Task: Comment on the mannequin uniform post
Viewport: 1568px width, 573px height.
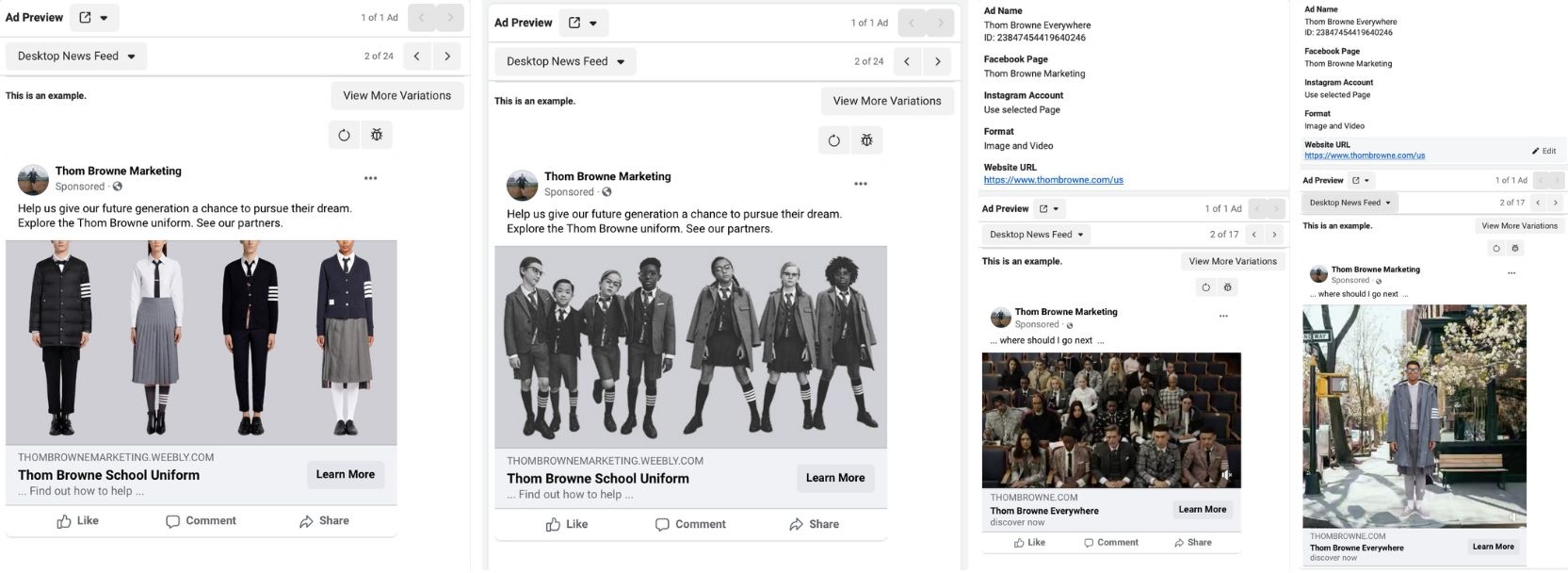Action: (x=201, y=521)
